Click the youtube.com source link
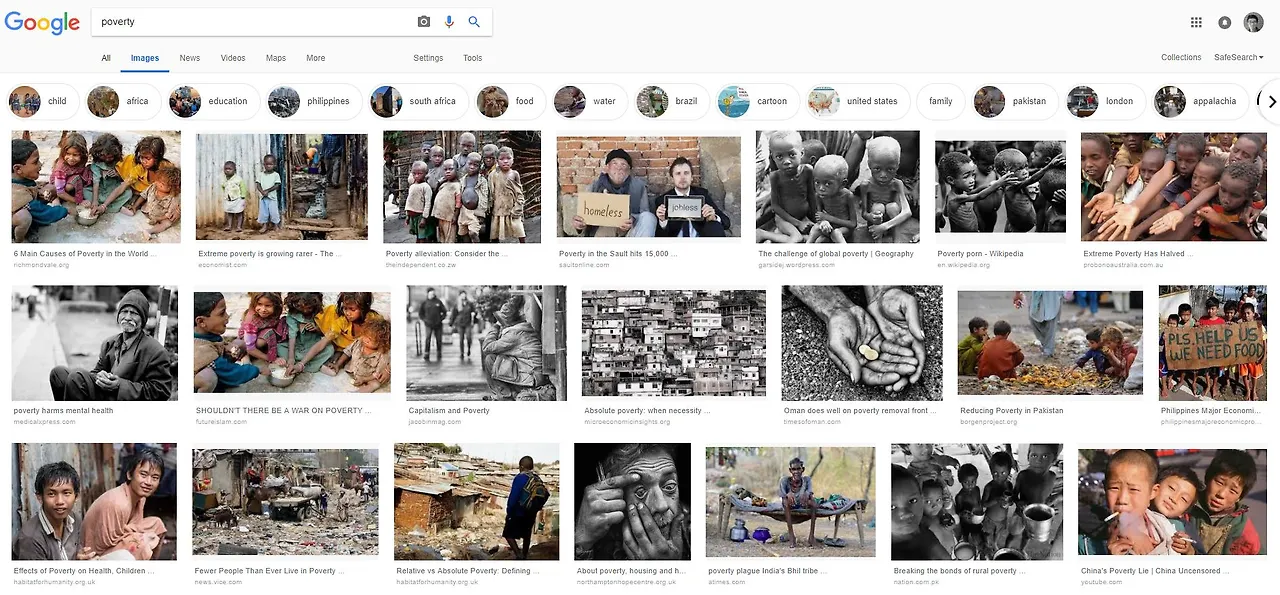 point(1101,581)
